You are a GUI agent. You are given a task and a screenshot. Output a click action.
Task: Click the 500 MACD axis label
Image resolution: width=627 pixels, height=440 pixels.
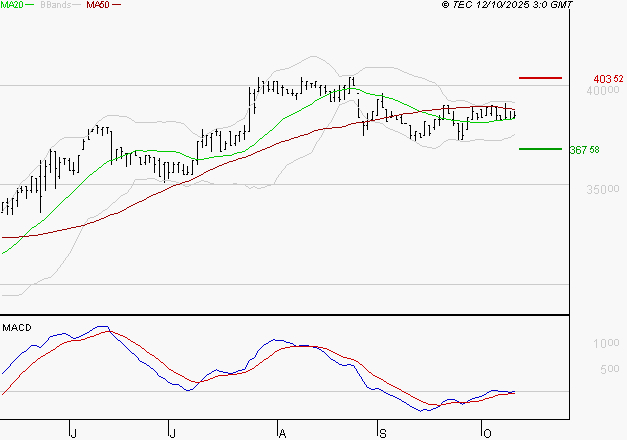coord(609,369)
